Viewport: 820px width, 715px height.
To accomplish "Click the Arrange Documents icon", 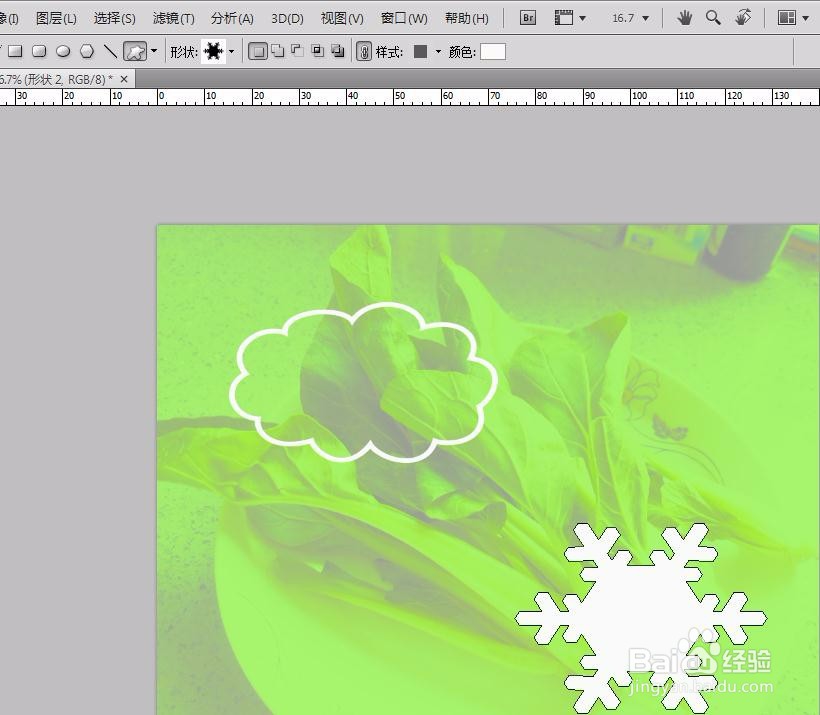I will coord(786,18).
